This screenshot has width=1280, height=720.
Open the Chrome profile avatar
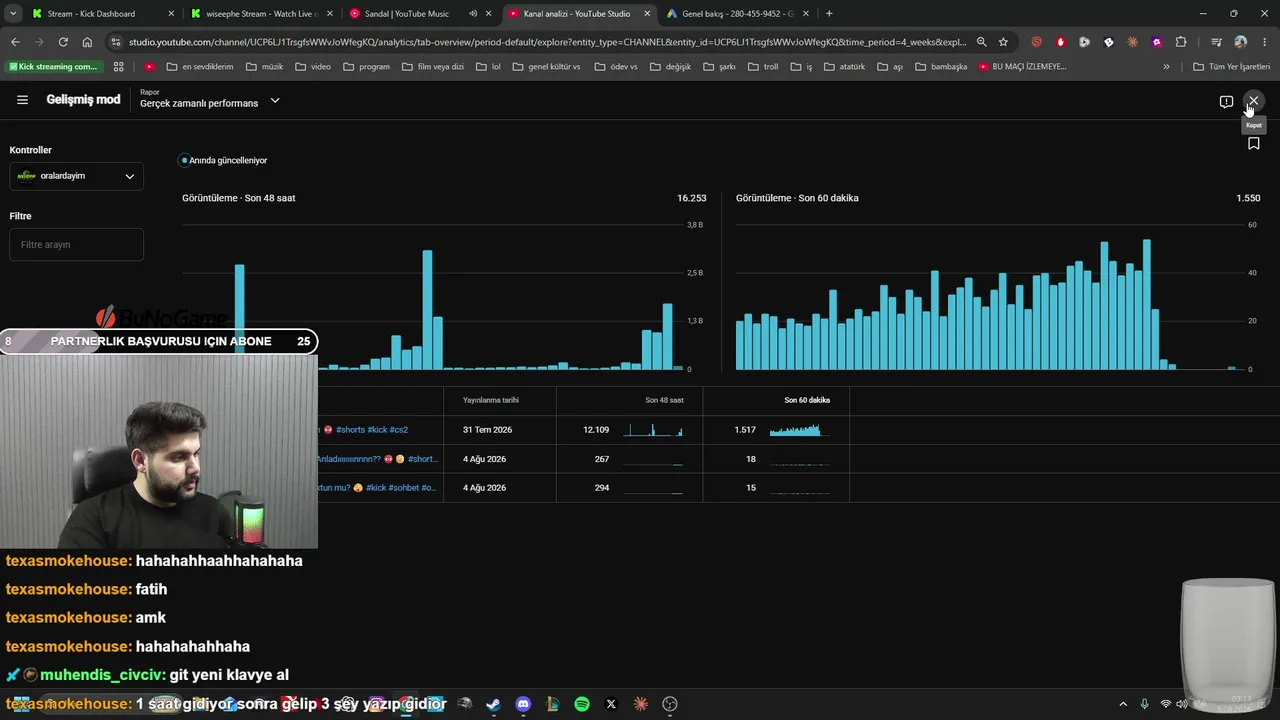[1241, 42]
